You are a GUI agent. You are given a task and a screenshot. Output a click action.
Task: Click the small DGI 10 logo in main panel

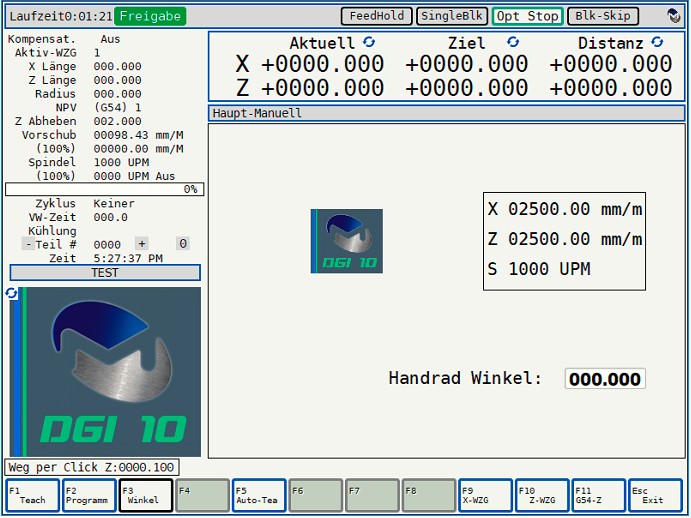(x=347, y=241)
